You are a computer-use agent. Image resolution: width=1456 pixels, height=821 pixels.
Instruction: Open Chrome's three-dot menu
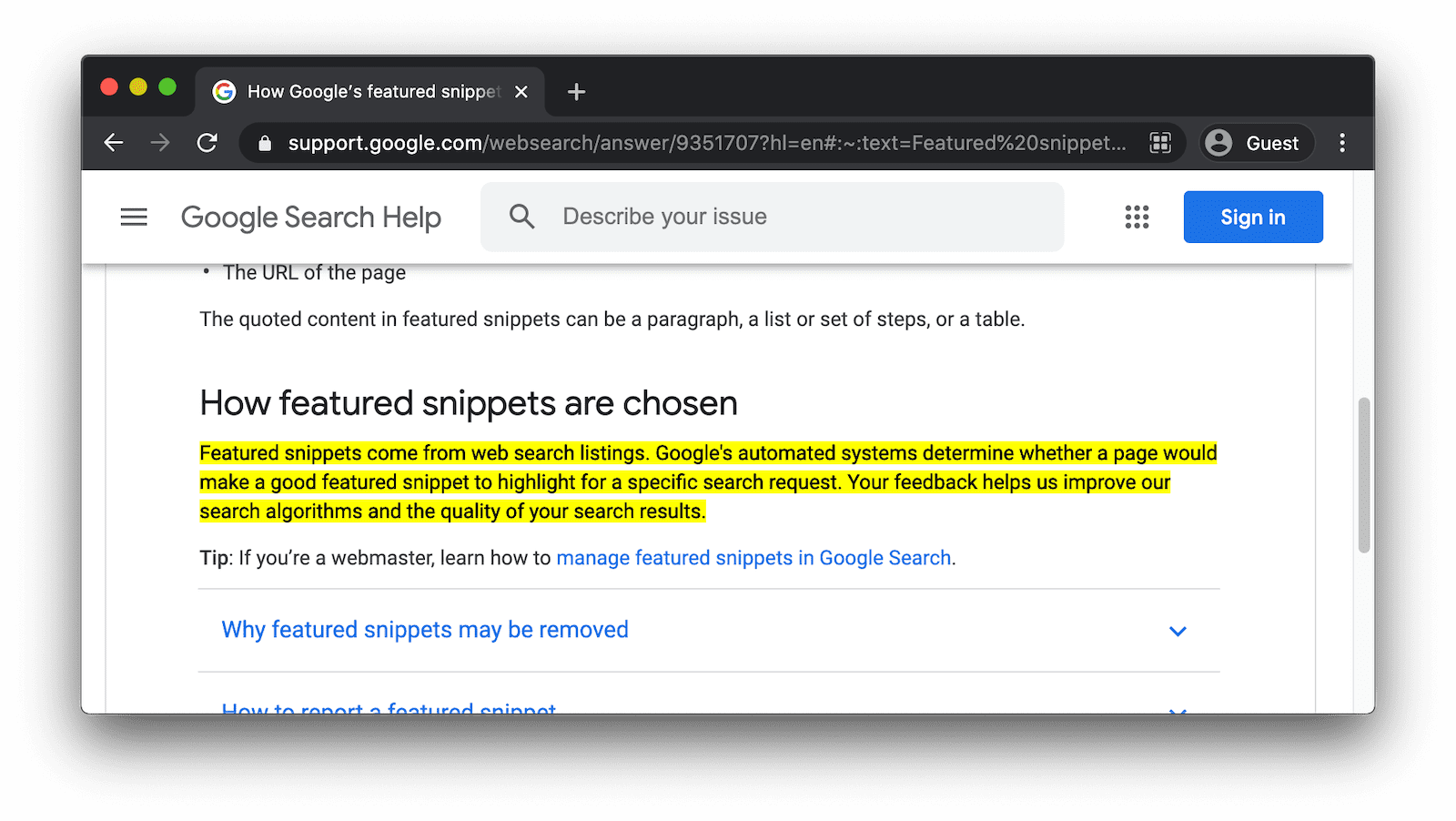tap(1342, 143)
